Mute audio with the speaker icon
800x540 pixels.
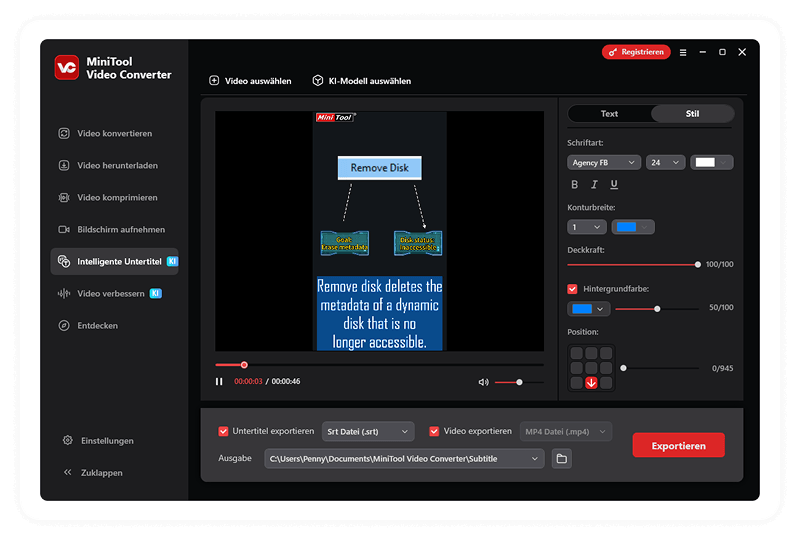[483, 382]
